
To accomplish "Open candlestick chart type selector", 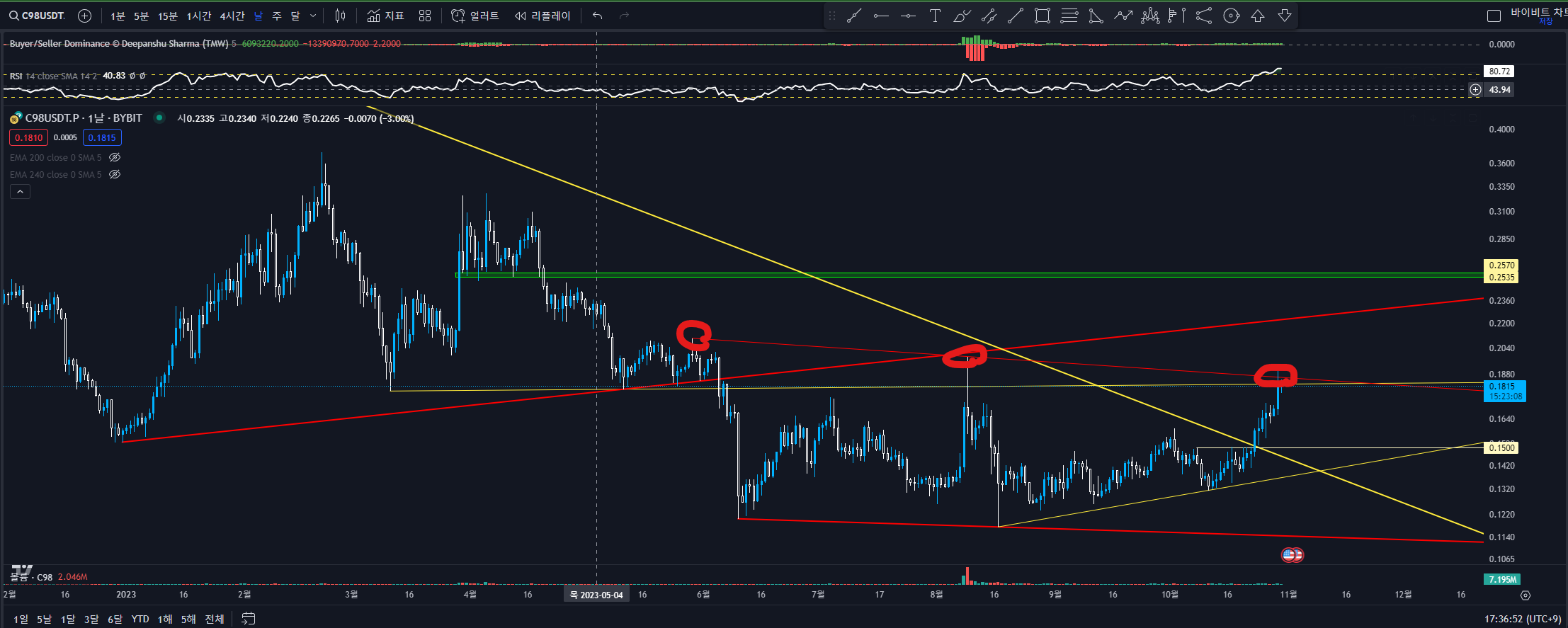I will pyautogui.click(x=341, y=16).
